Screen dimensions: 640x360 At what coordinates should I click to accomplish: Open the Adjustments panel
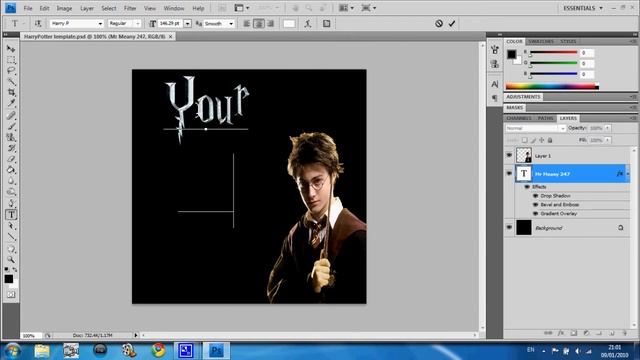pyautogui.click(x=523, y=97)
